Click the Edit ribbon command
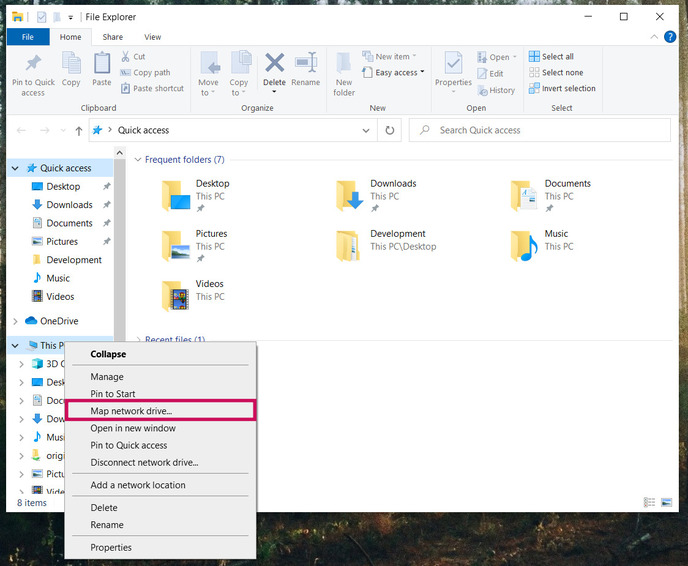 pos(491,73)
